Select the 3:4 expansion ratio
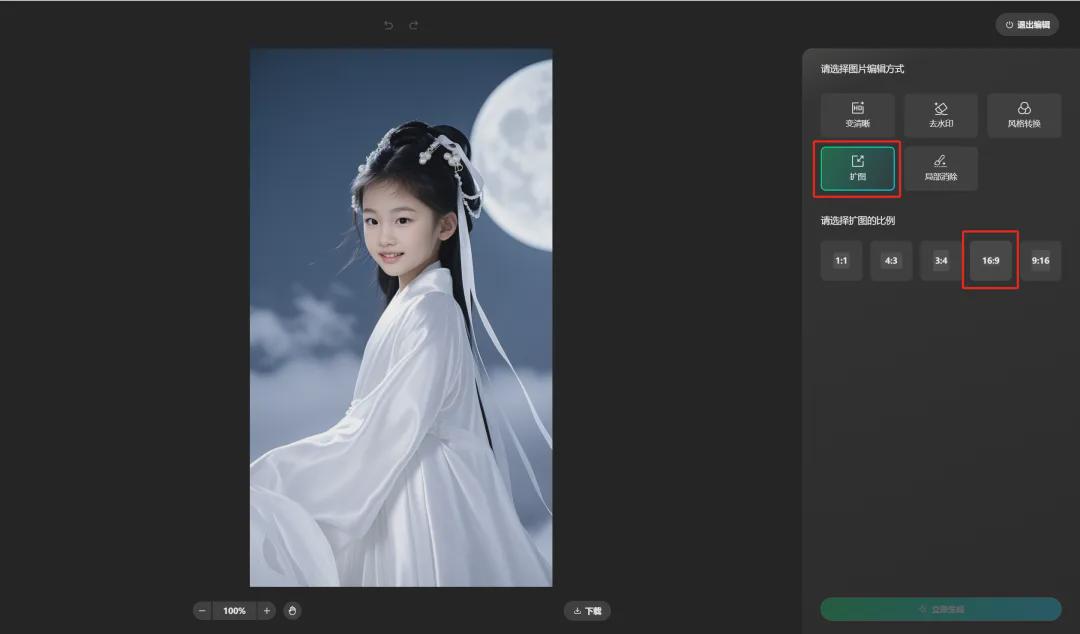Screen dimensions: 1080x634 pos(940,260)
